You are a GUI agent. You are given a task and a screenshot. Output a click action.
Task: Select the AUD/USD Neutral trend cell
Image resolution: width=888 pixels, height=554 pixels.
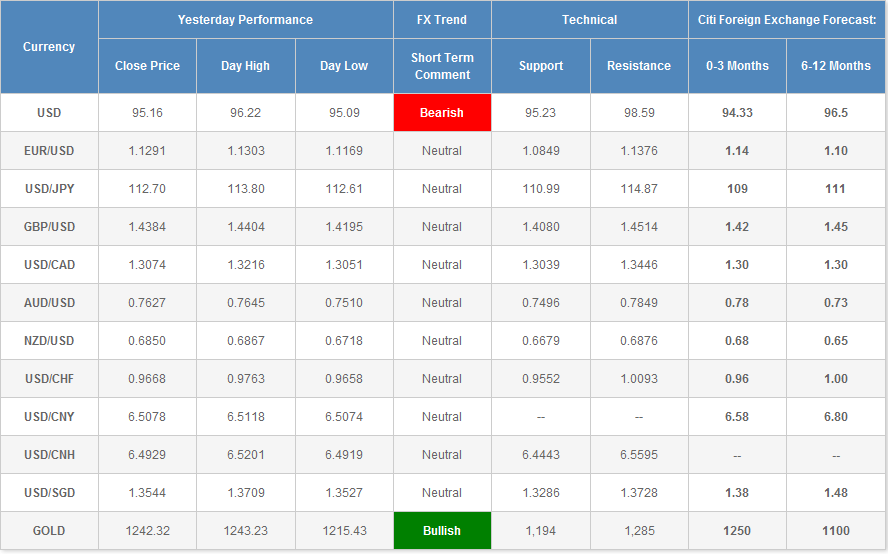(442, 303)
